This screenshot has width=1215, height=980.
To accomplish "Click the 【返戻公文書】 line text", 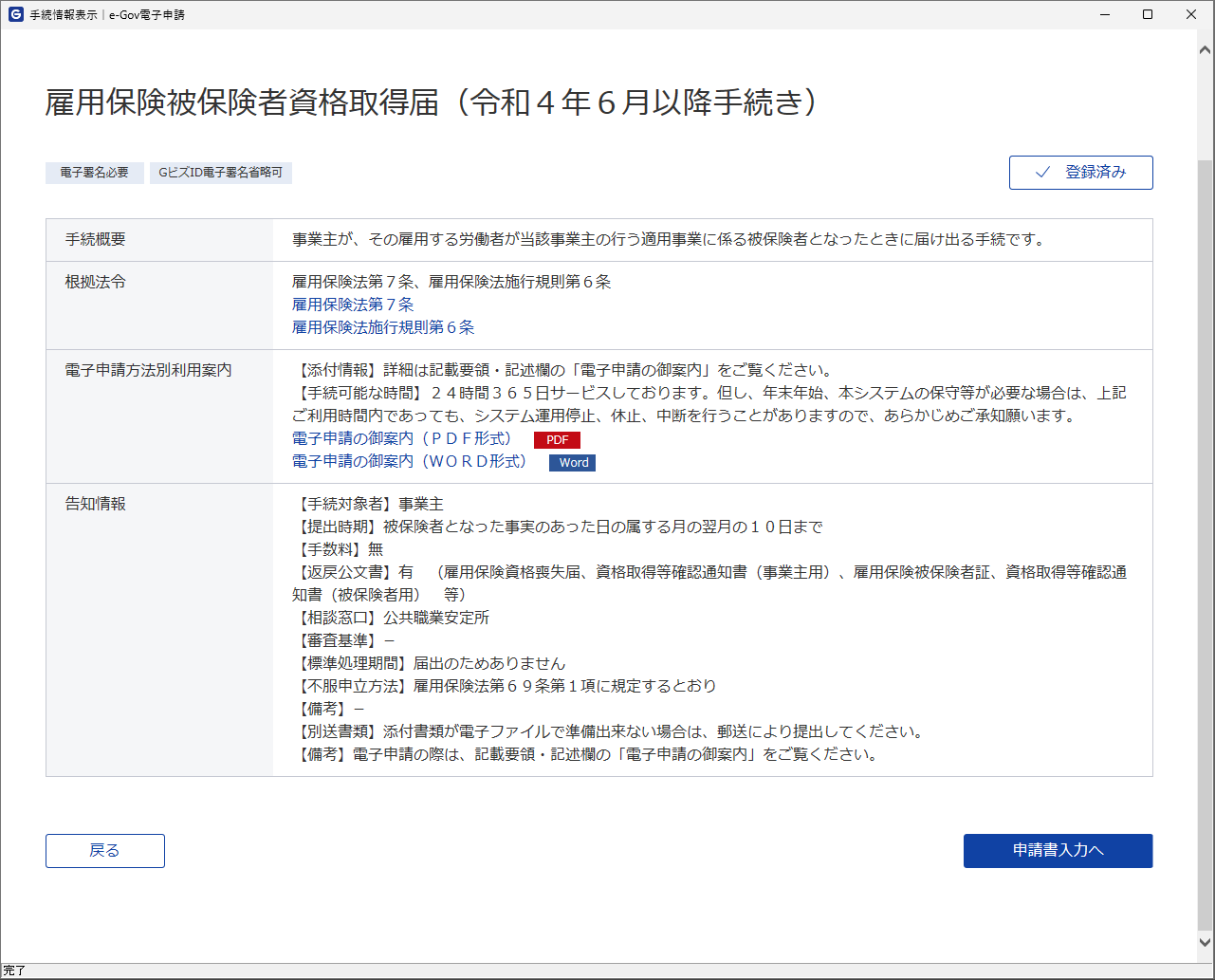I will click(709, 584).
